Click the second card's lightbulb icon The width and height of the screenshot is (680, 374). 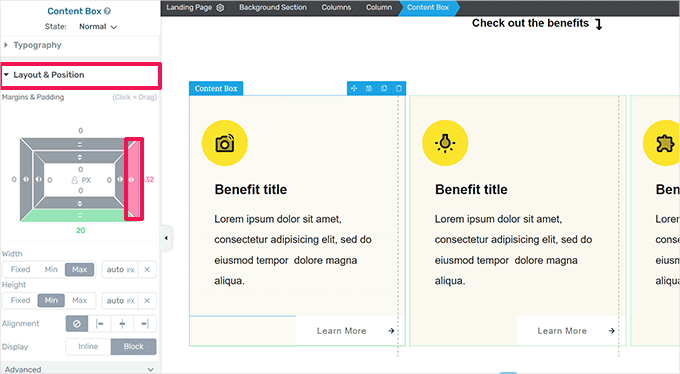point(445,143)
